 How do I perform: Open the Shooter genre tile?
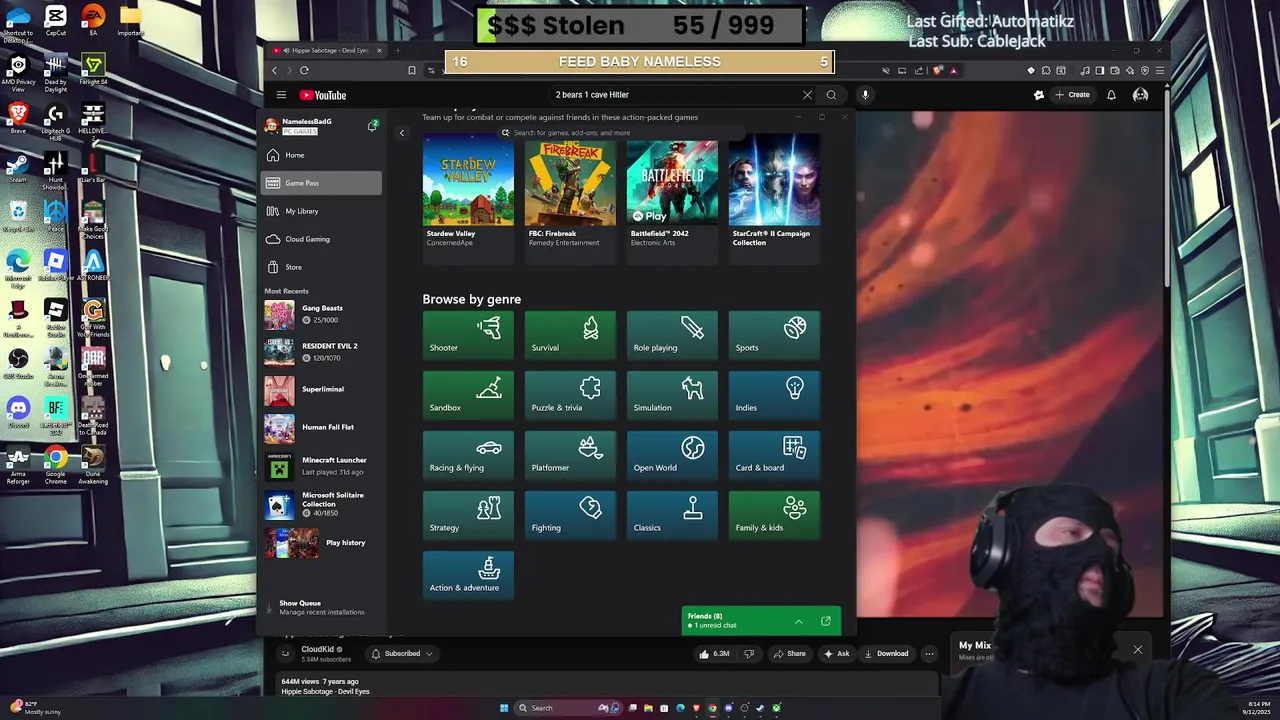pos(468,335)
